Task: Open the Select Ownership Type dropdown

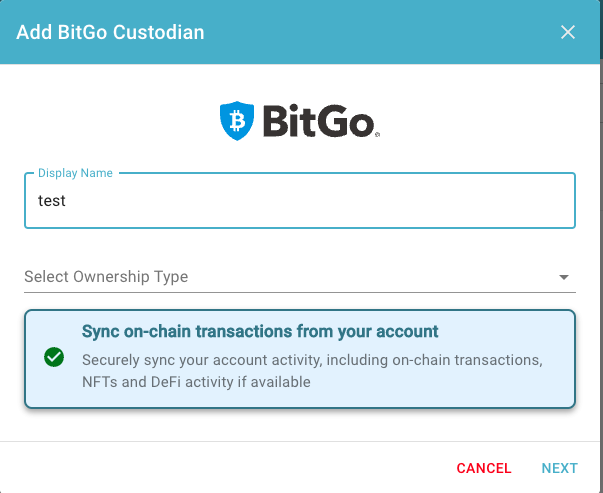Action: pyautogui.click(x=300, y=277)
